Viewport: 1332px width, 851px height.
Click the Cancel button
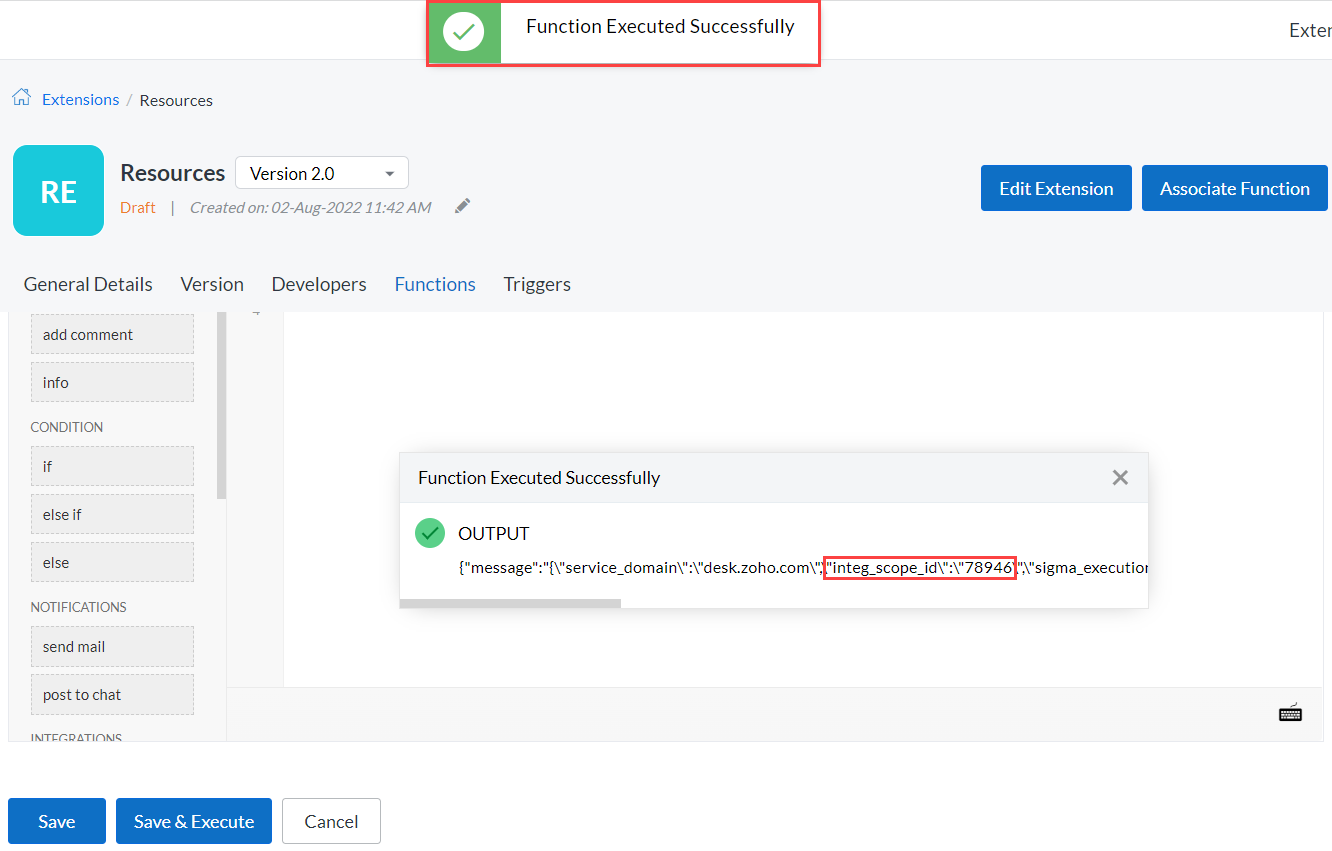(x=331, y=821)
